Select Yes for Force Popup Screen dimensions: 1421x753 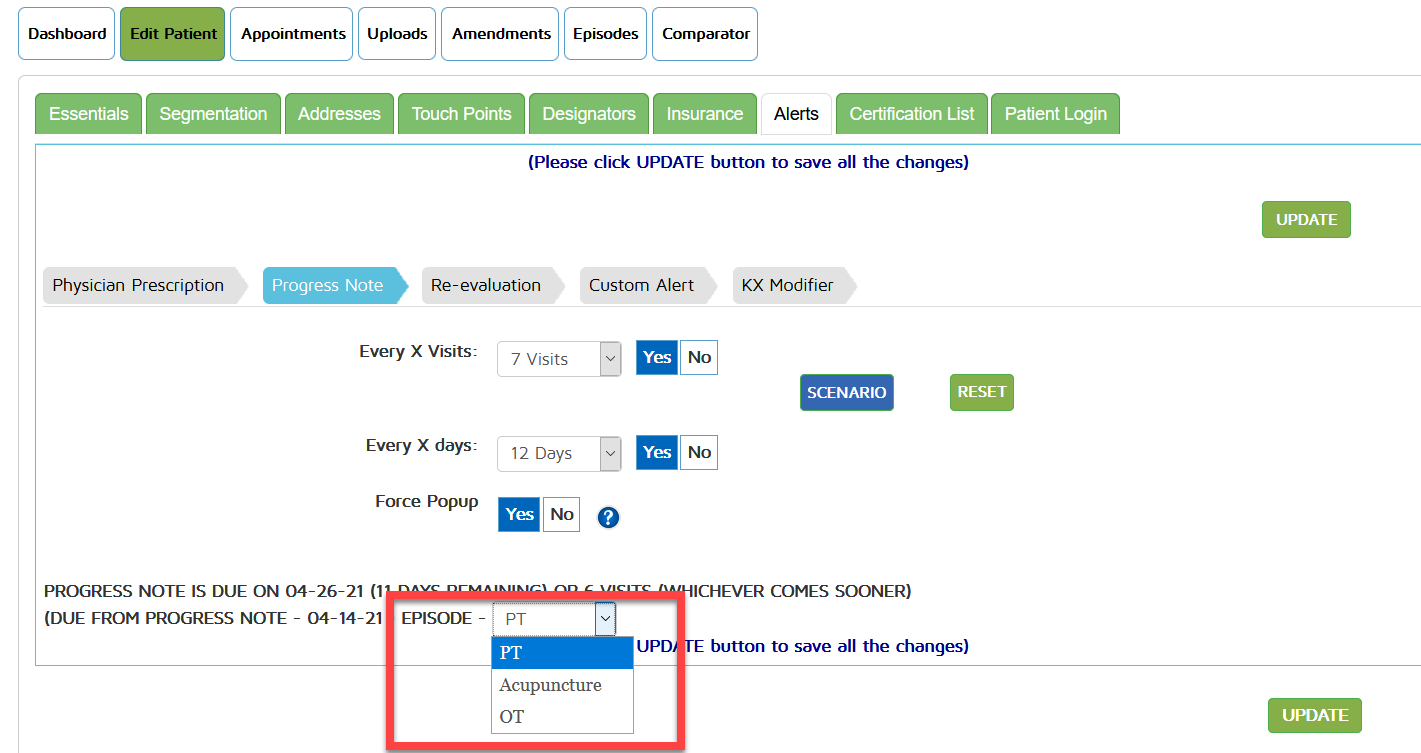(x=519, y=515)
